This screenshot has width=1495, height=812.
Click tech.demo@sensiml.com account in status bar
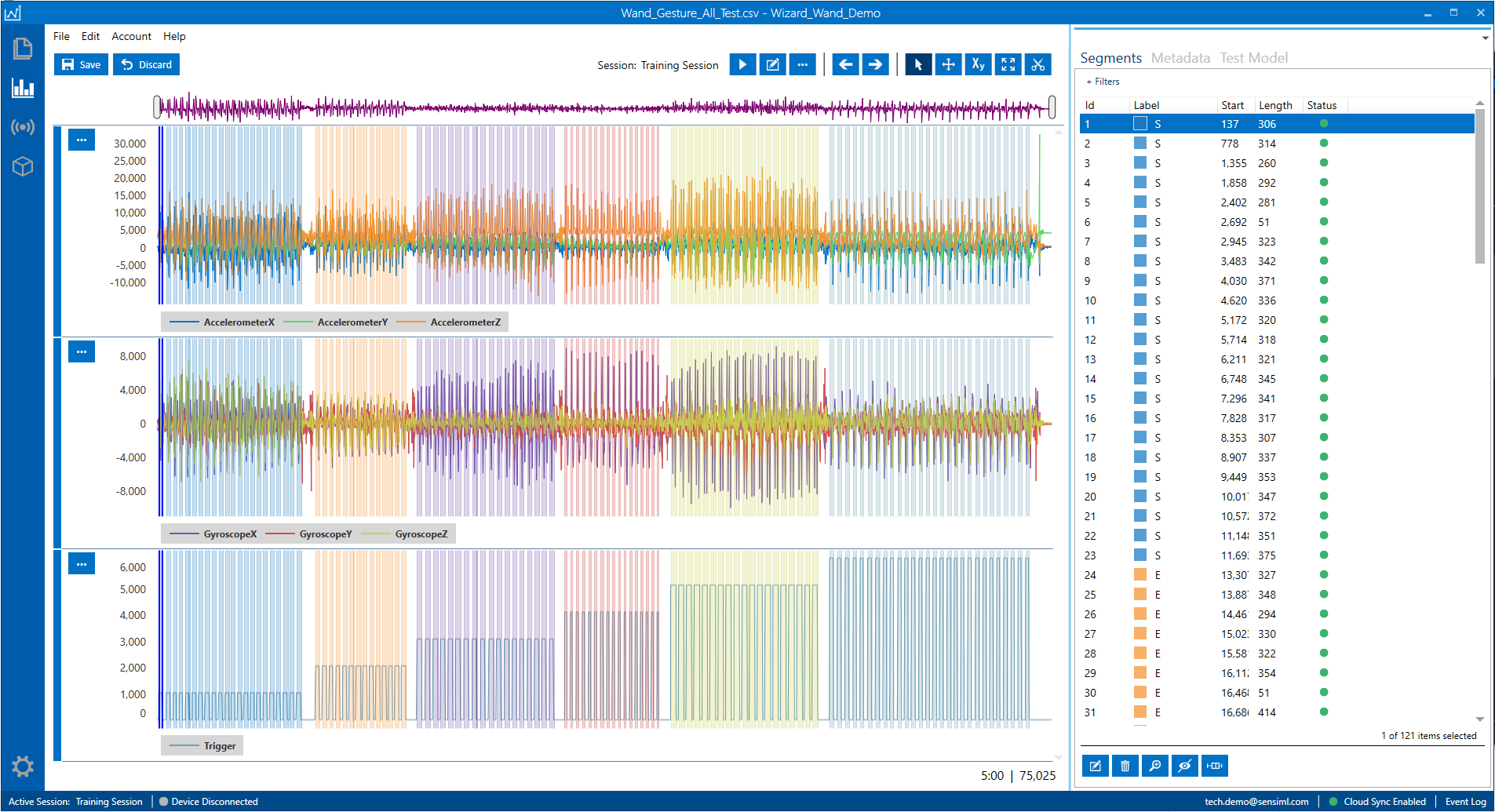pos(1256,801)
